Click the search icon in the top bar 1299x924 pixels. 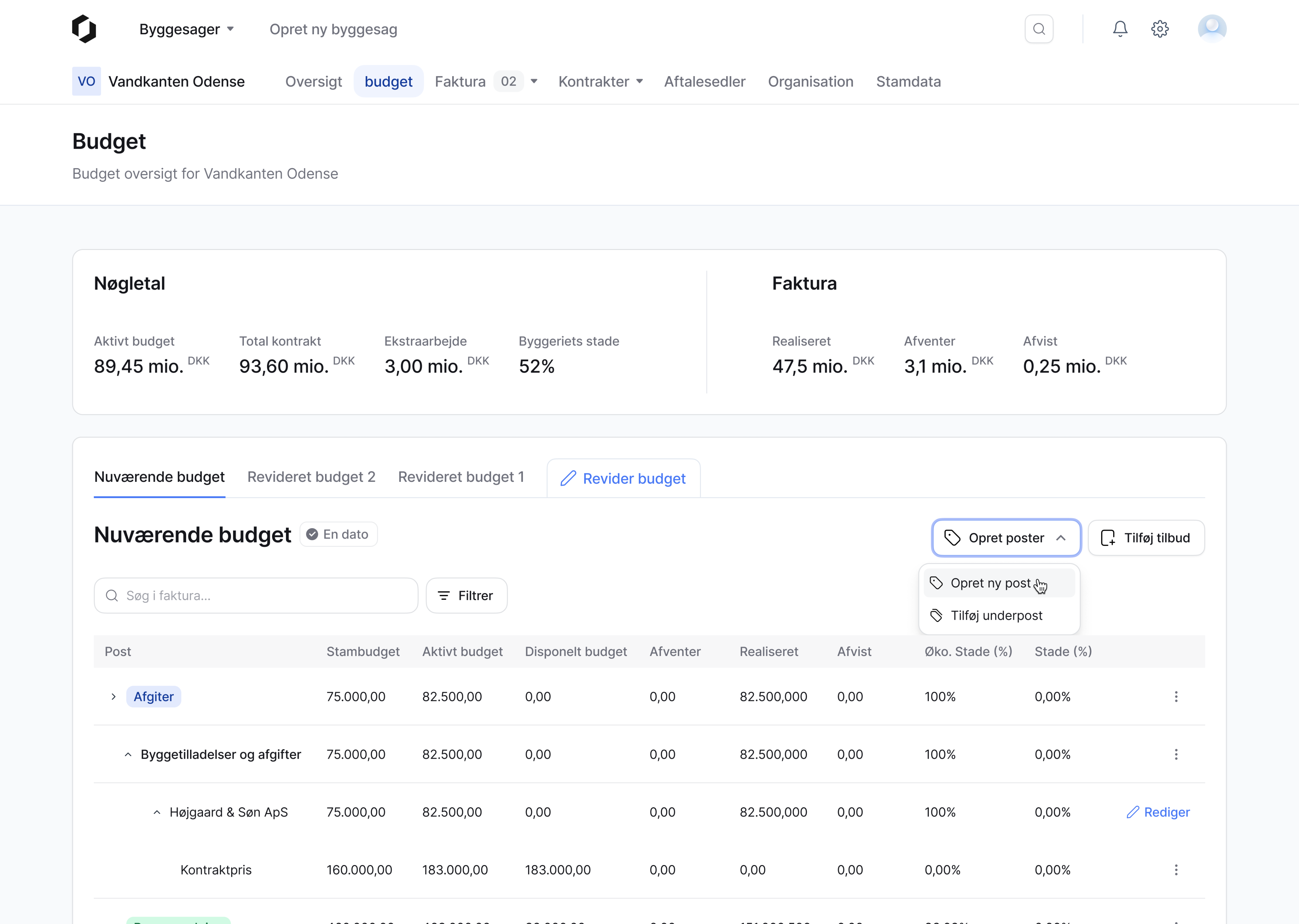(1039, 29)
